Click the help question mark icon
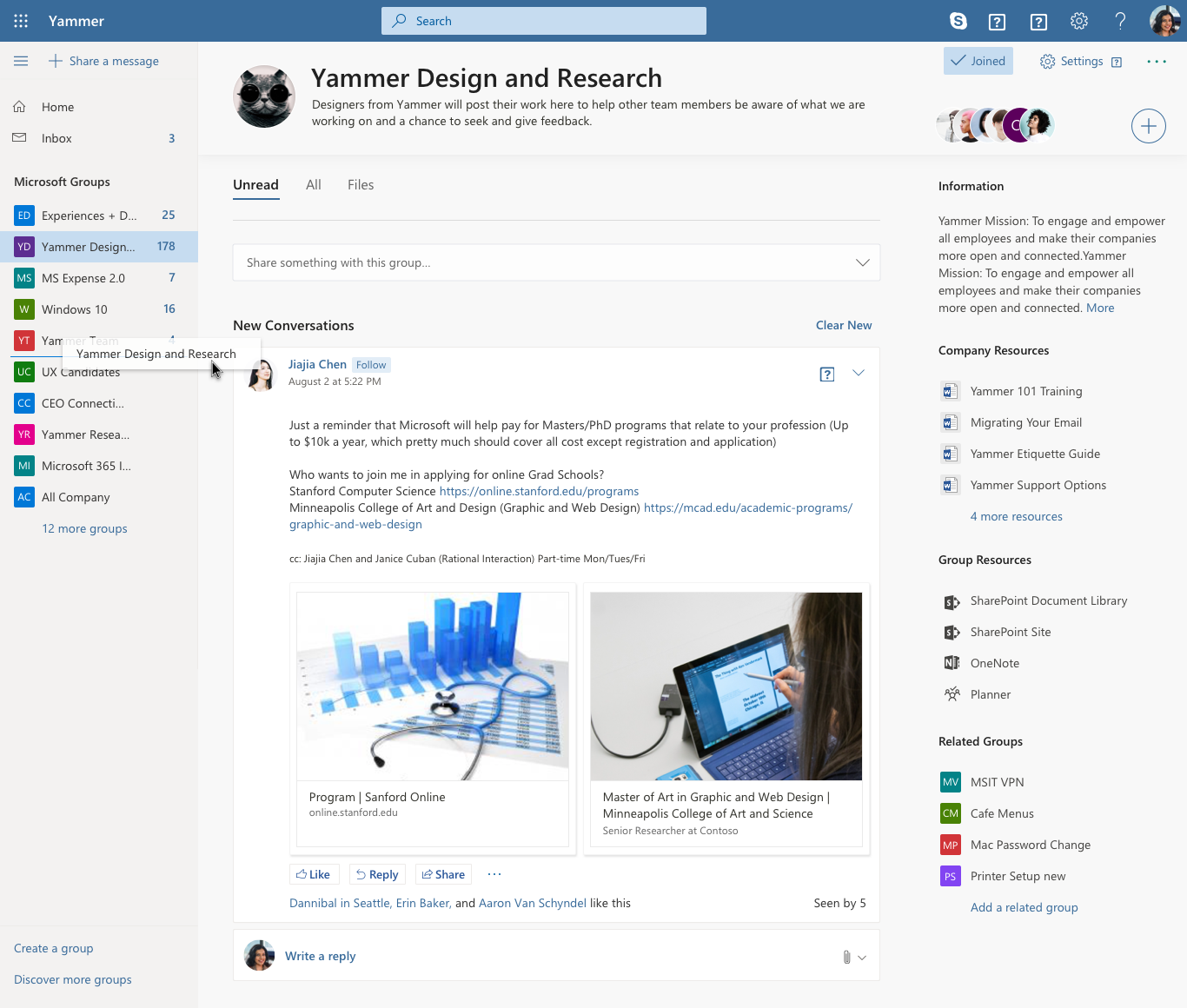Viewport: 1187px width, 1008px height. tap(1120, 21)
